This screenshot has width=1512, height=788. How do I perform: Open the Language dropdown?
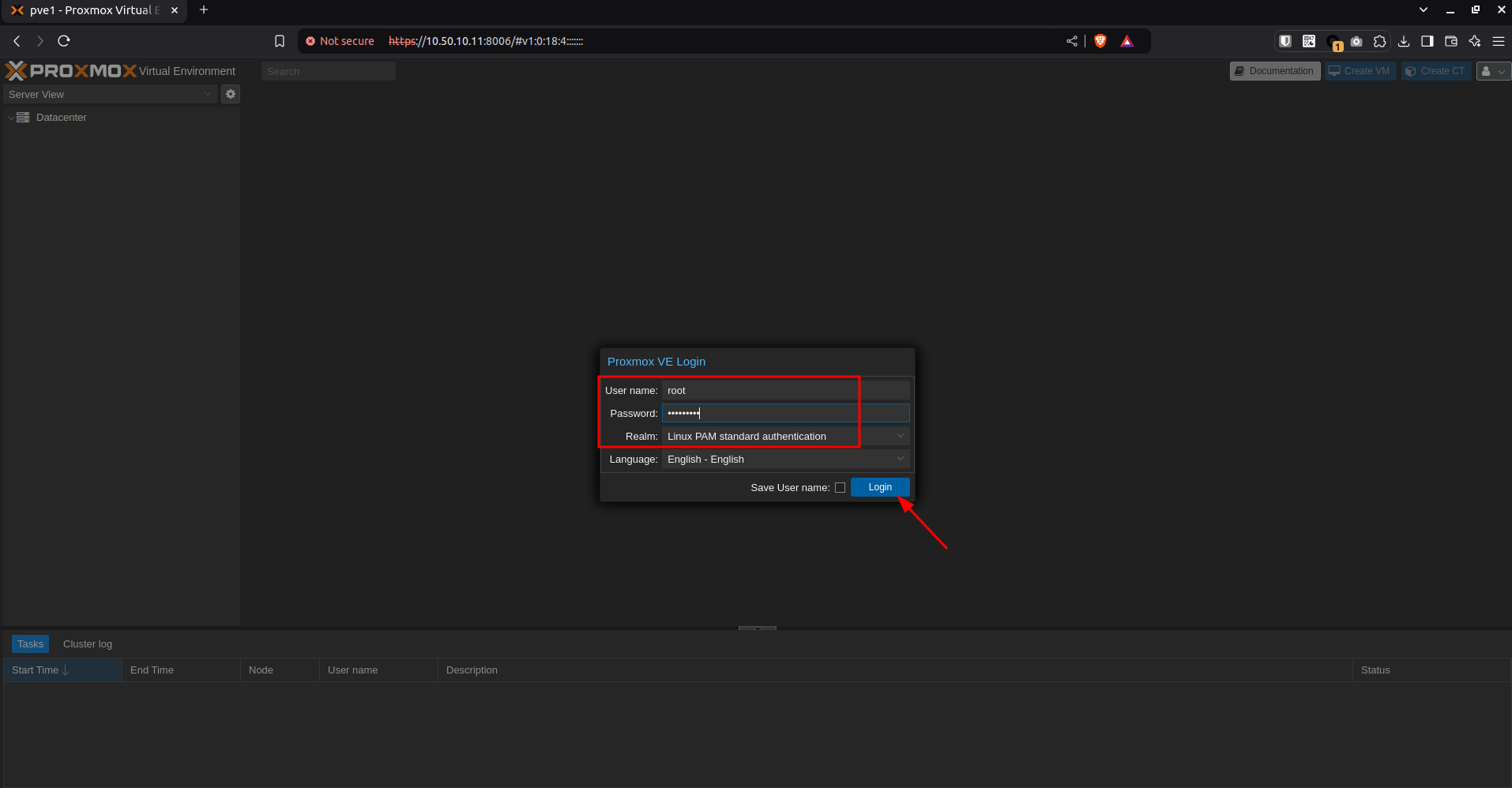click(x=900, y=459)
